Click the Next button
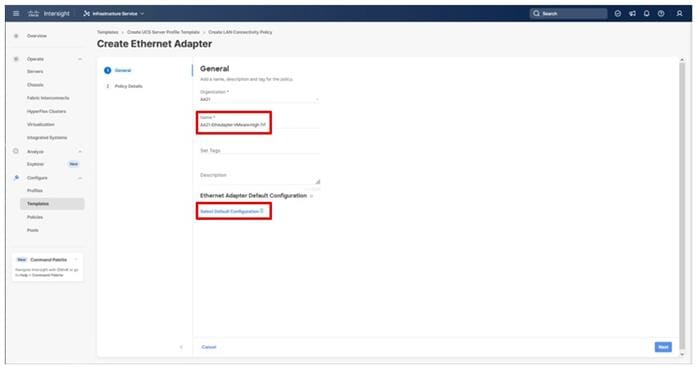The width and height of the screenshot is (698, 370). coord(663,347)
